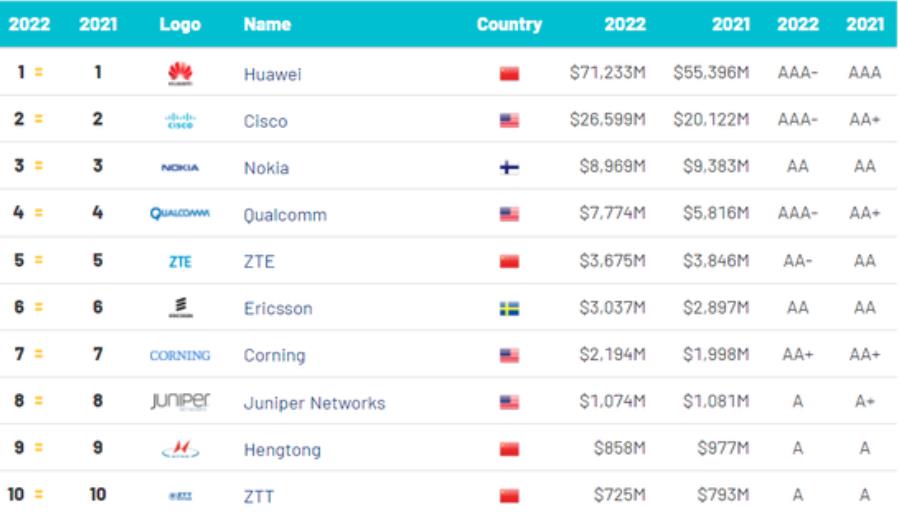Click China flag in Huawei row

509,75
